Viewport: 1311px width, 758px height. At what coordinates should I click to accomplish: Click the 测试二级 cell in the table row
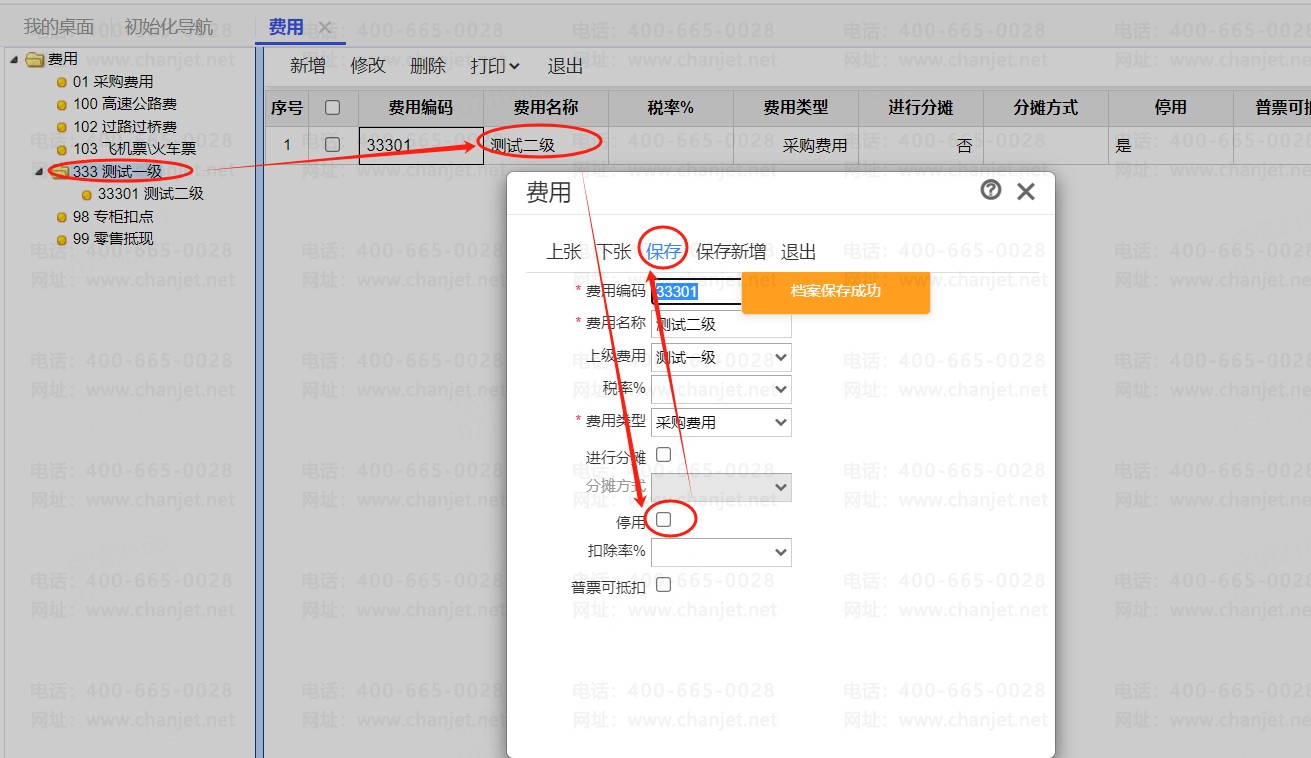click(x=546, y=145)
